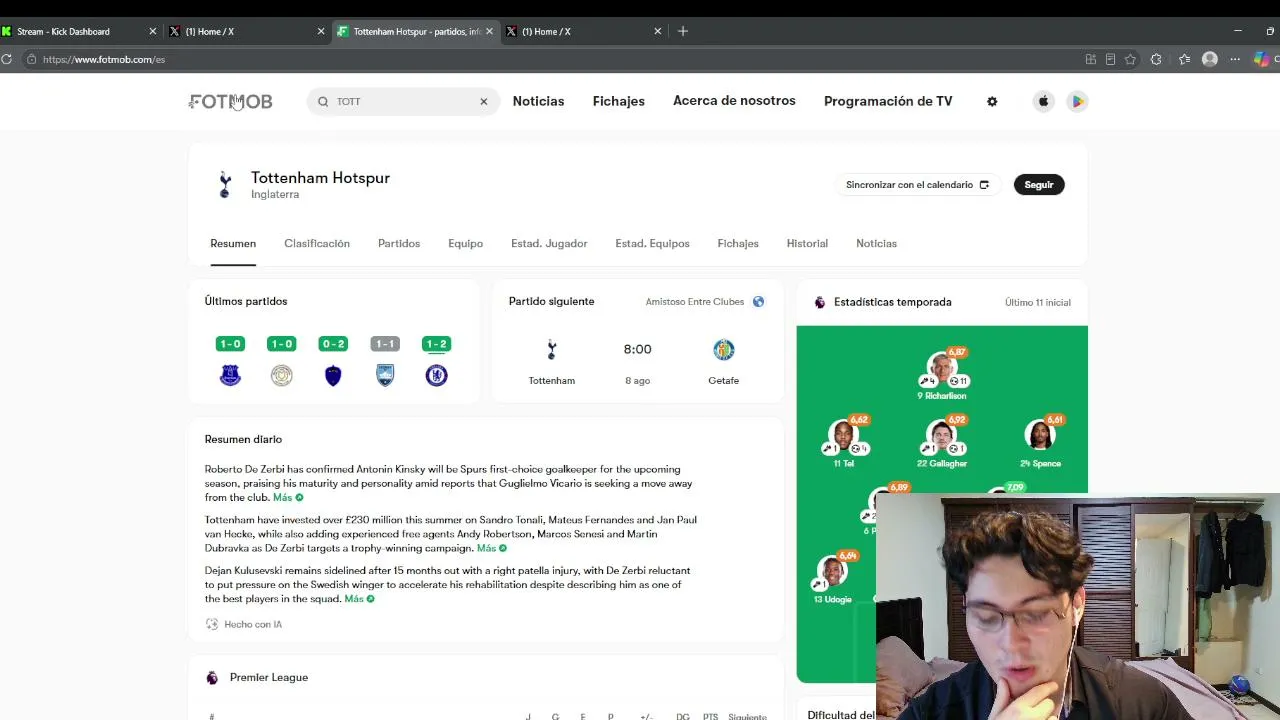Sync Tottenham fixtures with calendar
Viewport: 1280px width, 720px height.
pyautogui.click(x=917, y=185)
